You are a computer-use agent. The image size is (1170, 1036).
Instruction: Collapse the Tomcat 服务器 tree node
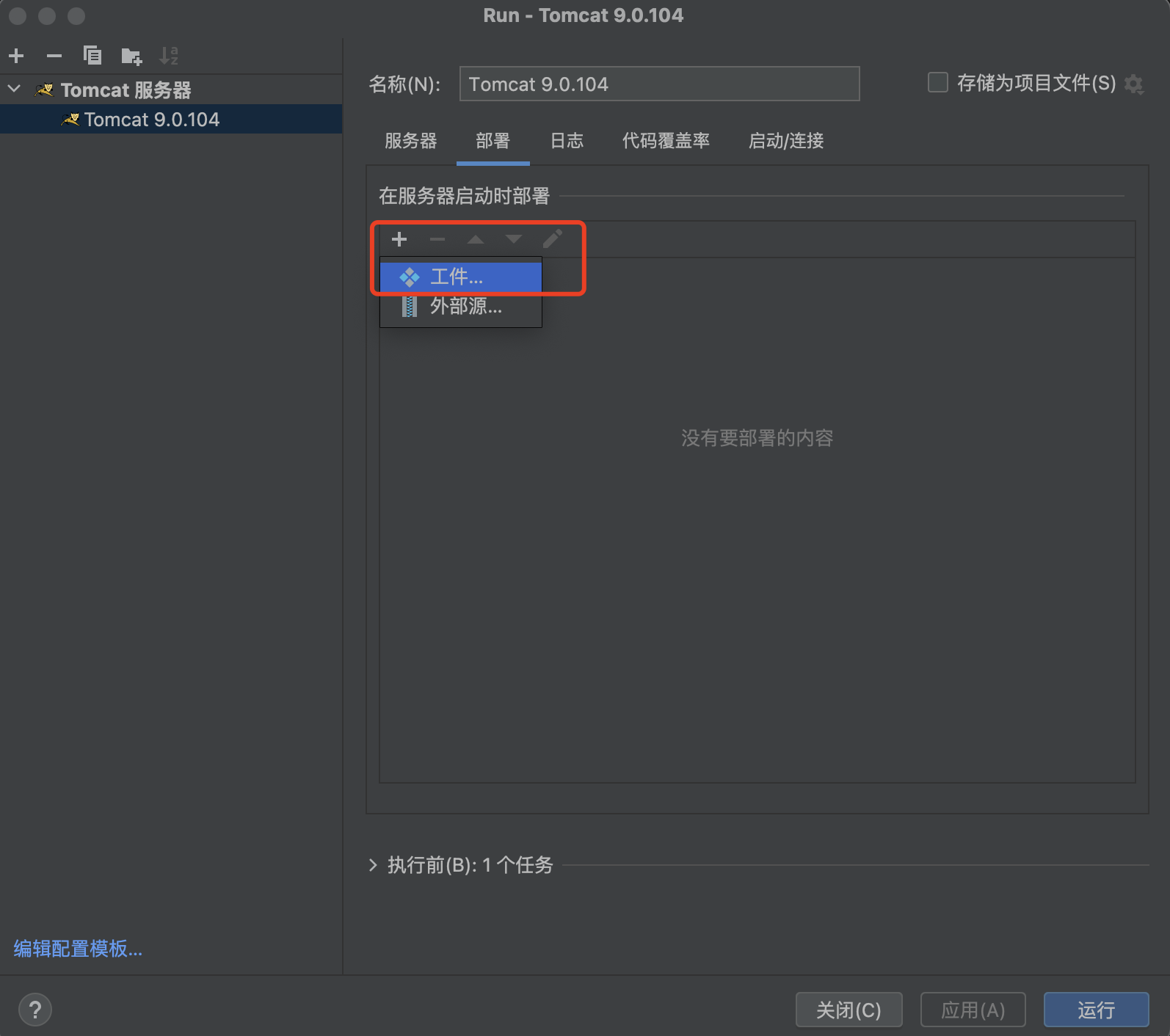point(15,90)
